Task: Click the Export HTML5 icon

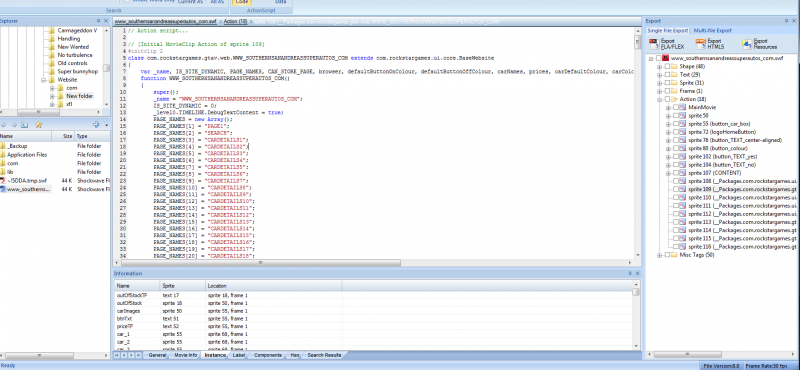Action: point(700,43)
